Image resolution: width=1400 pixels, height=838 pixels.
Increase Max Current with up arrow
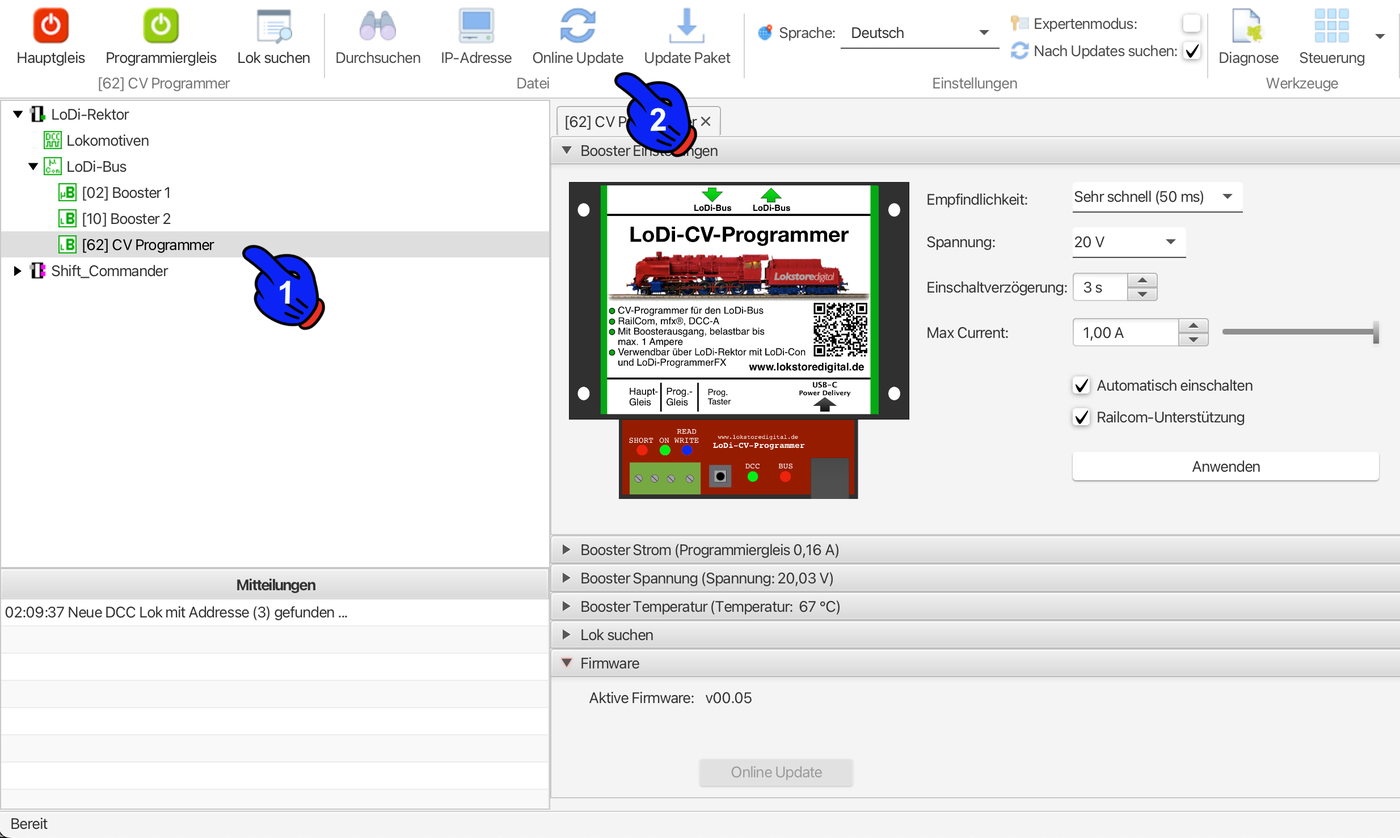coord(1193,325)
